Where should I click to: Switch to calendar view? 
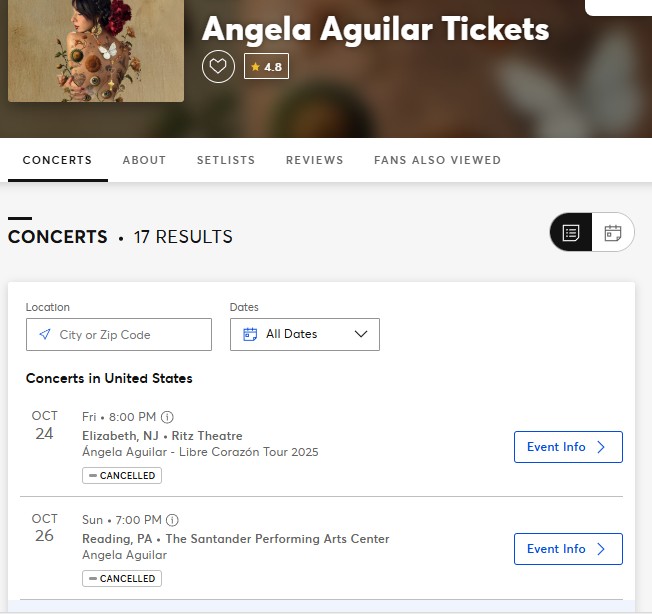point(613,233)
